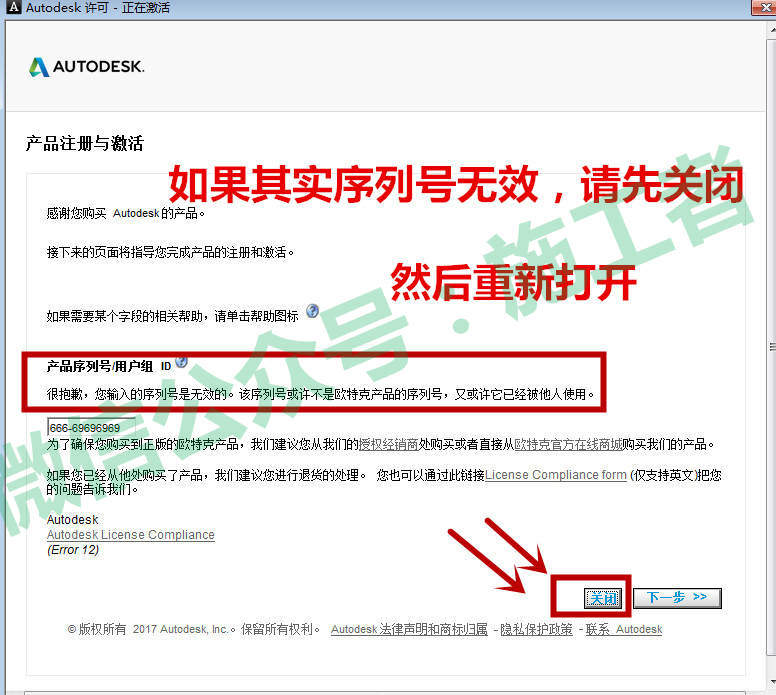The width and height of the screenshot is (776, 695).
Task: Open the 授权经销商 link
Action: point(388,445)
